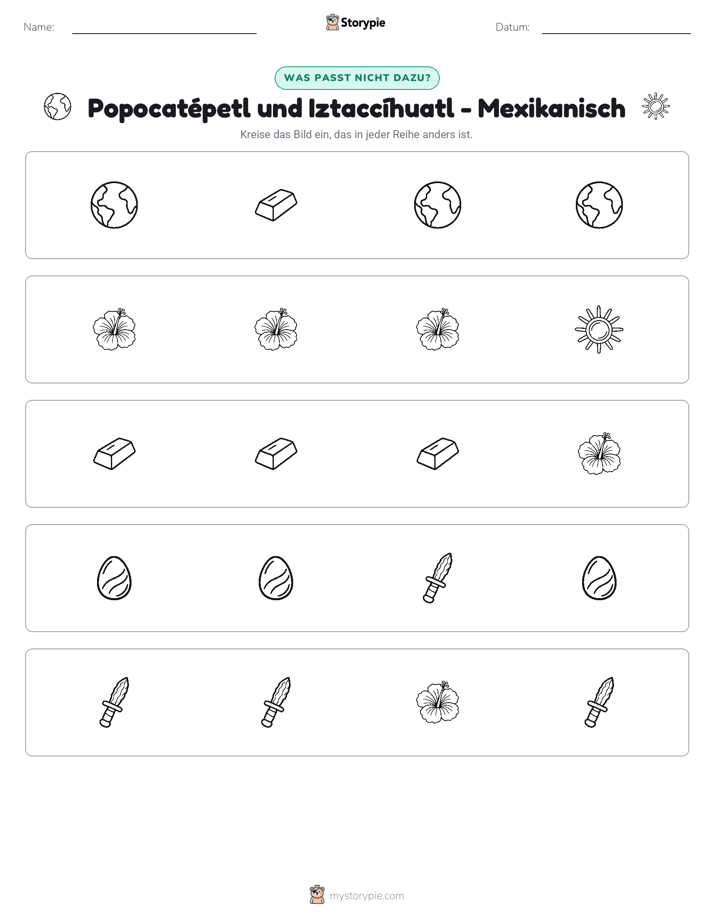
Task: Click the Name line field
Action: [164, 27]
